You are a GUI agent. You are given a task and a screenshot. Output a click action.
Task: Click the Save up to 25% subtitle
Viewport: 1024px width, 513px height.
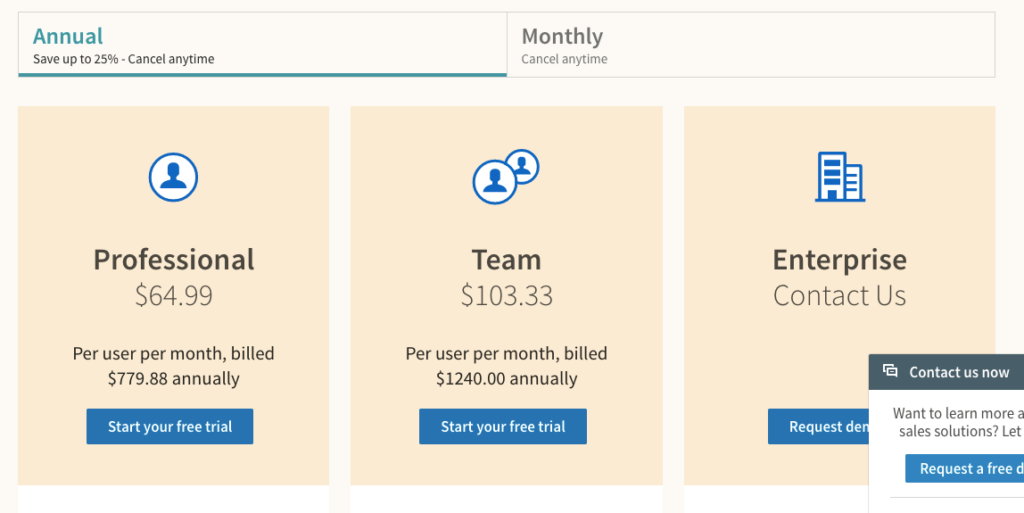pyautogui.click(x=123, y=59)
